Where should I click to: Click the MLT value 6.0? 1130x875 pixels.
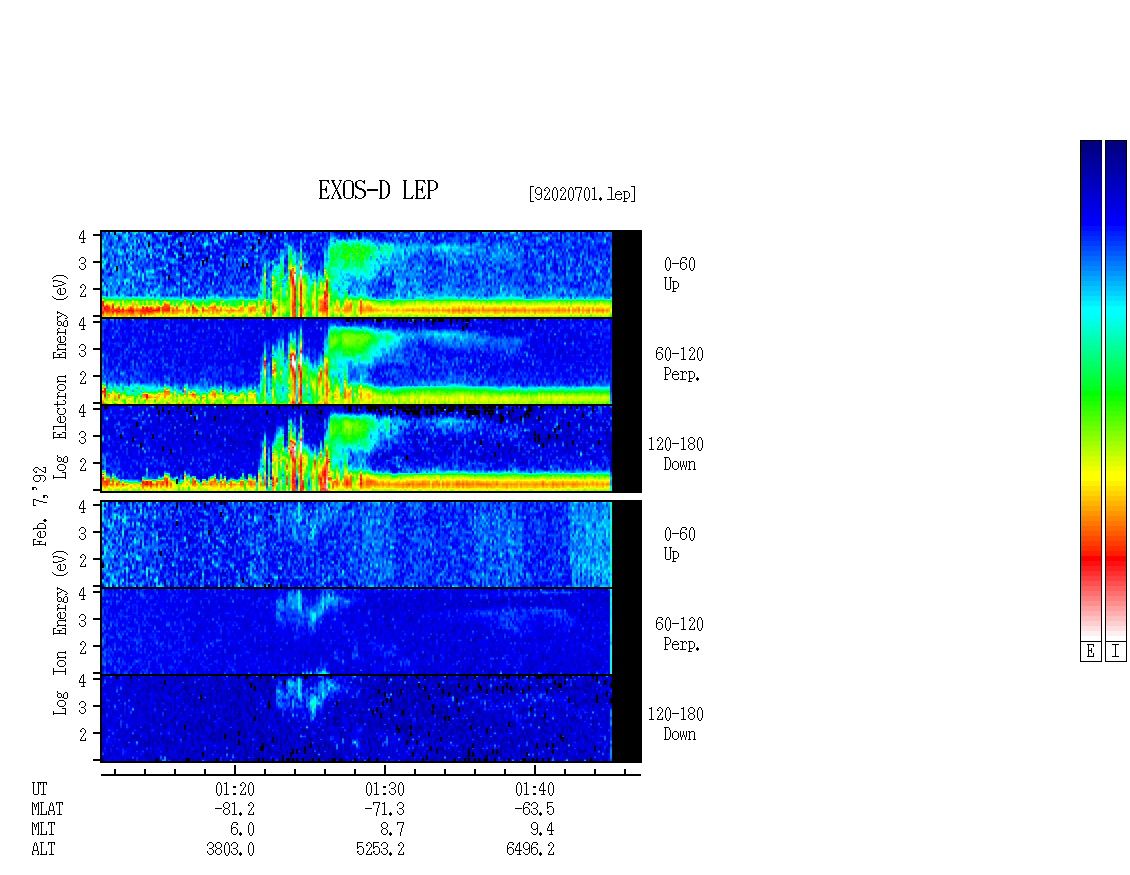pyautogui.click(x=243, y=830)
